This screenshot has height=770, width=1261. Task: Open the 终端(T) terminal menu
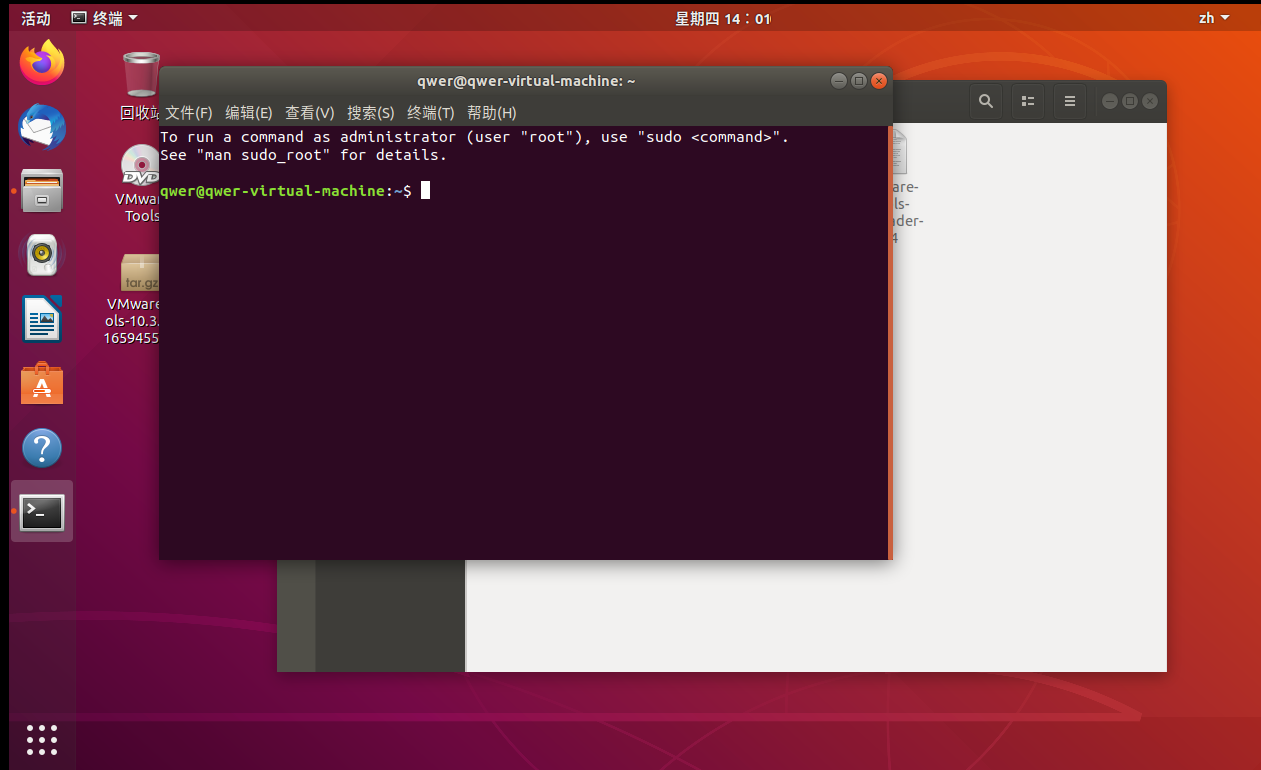pos(431,113)
